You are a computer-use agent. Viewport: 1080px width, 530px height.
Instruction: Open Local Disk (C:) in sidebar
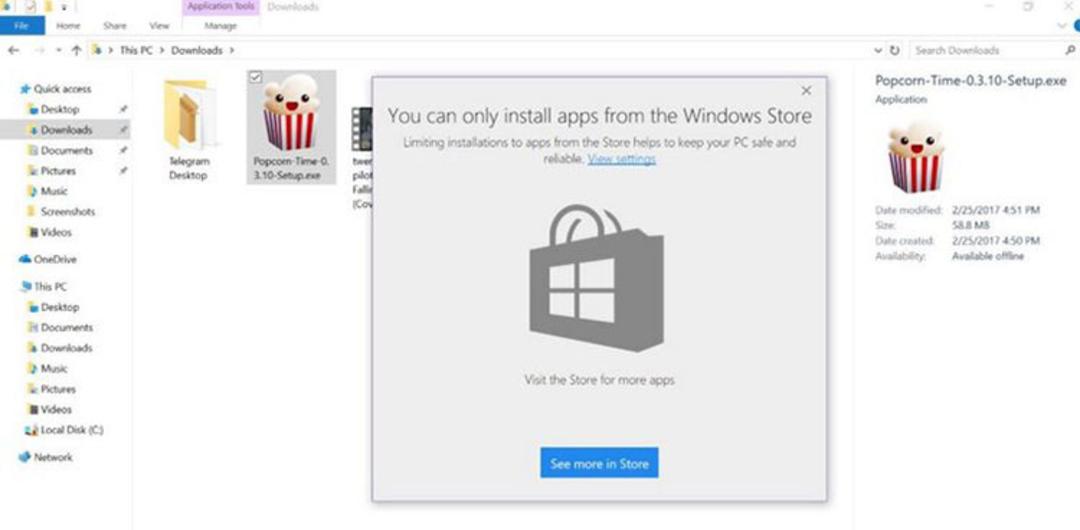[x=72, y=430]
